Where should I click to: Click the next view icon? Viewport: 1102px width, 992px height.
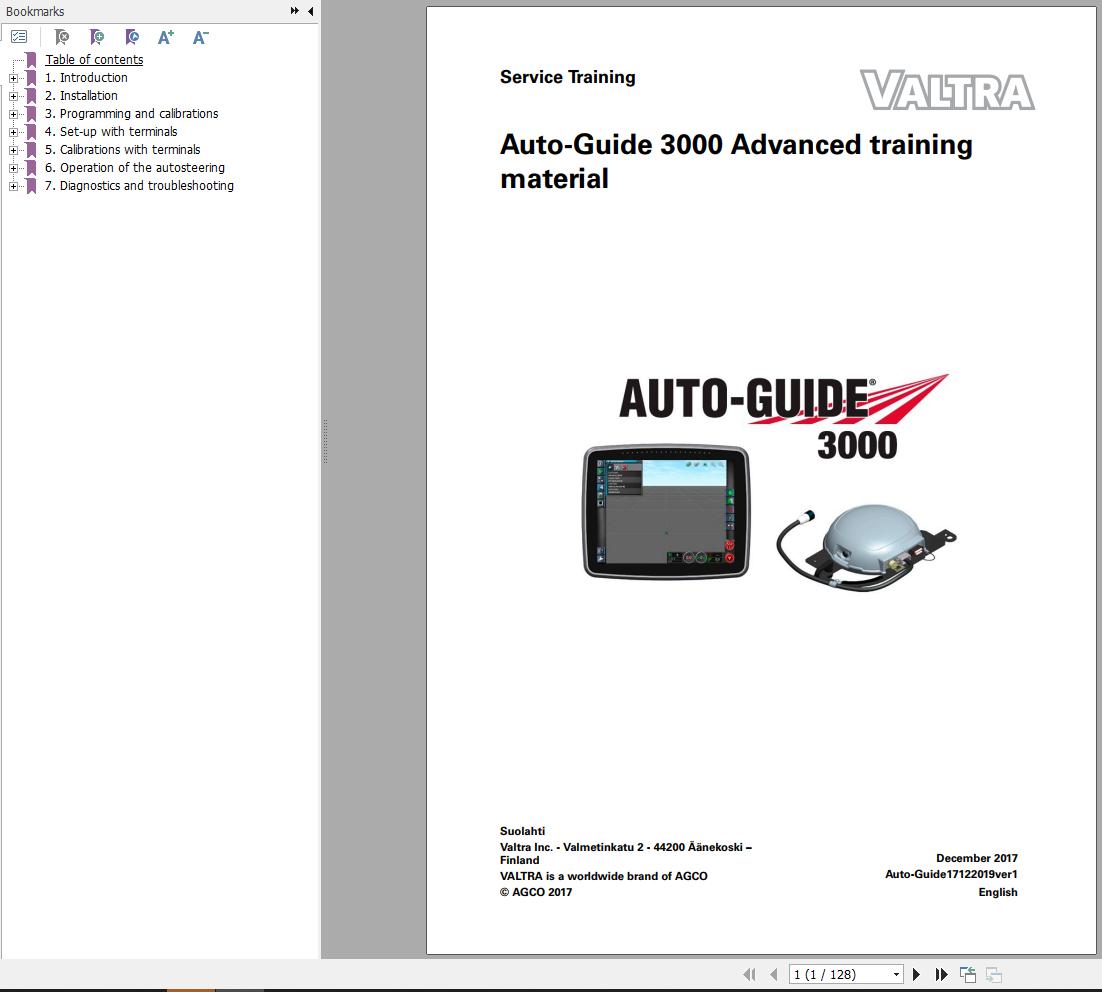point(993,974)
